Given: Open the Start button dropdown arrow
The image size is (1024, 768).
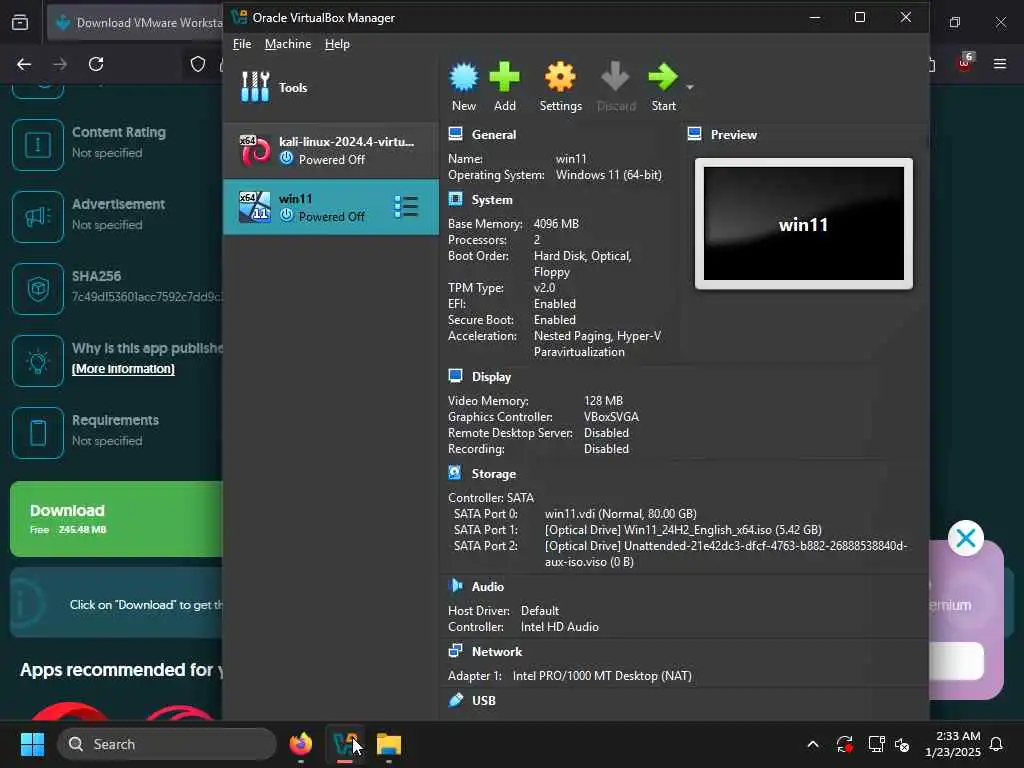Looking at the screenshot, I should pyautogui.click(x=690, y=87).
